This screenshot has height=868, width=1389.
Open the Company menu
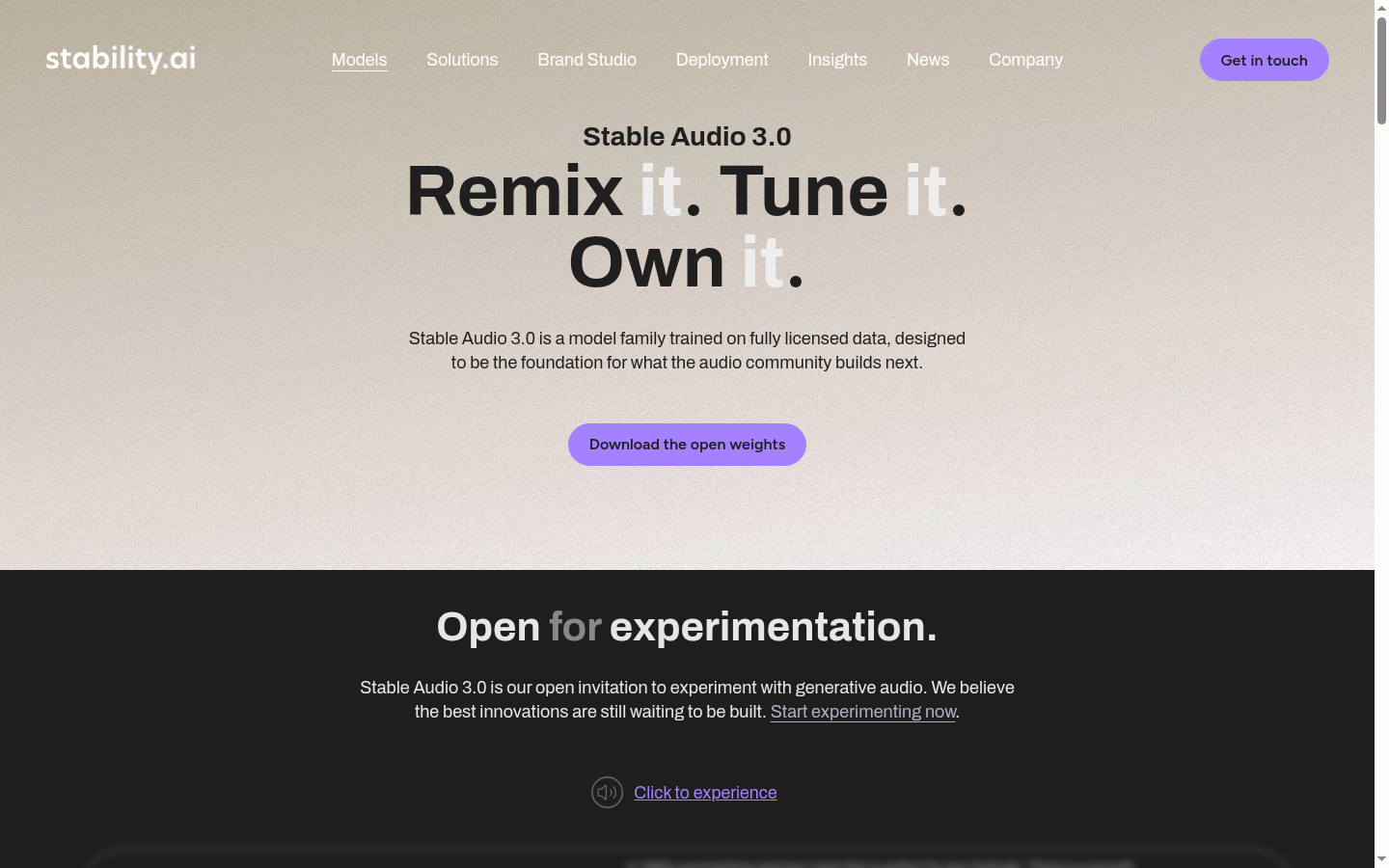pos(1025,60)
